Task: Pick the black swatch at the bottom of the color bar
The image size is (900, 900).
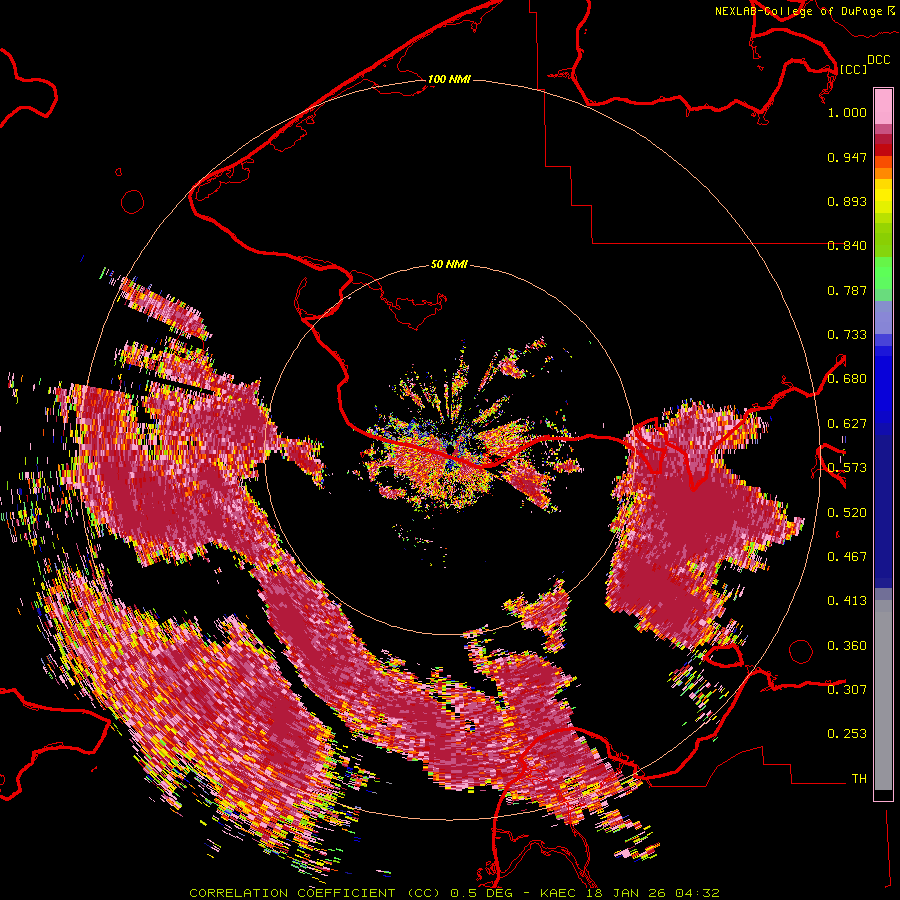Action: pyautogui.click(x=883, y=794)
